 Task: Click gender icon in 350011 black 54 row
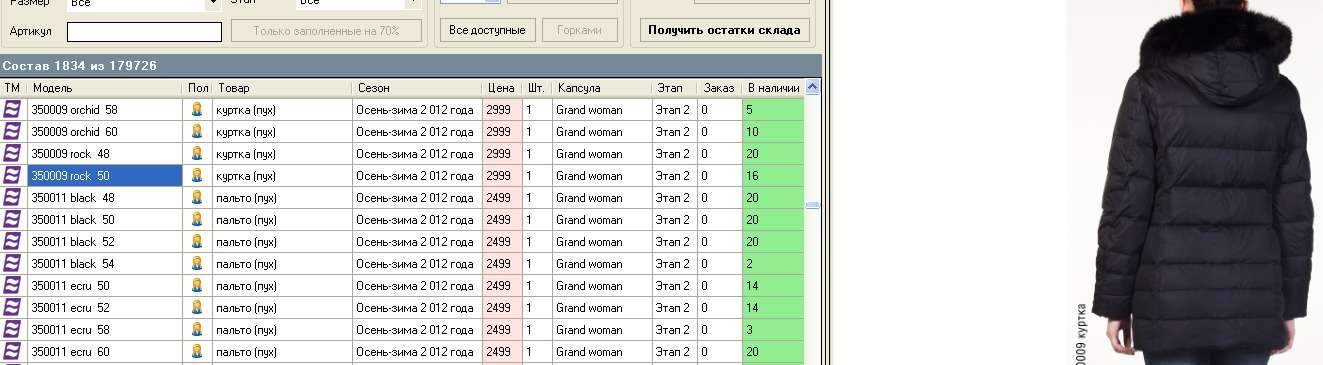coord(197,263)
